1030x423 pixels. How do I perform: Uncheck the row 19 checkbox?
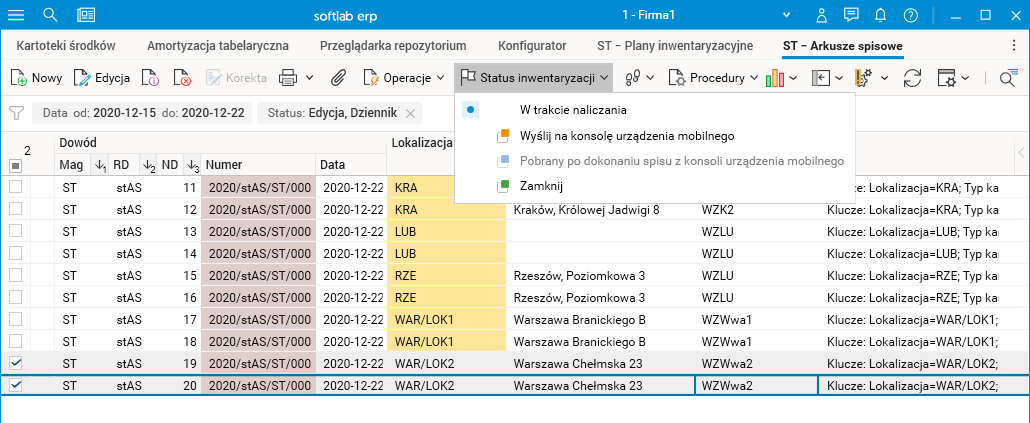[x=15, y=363]
